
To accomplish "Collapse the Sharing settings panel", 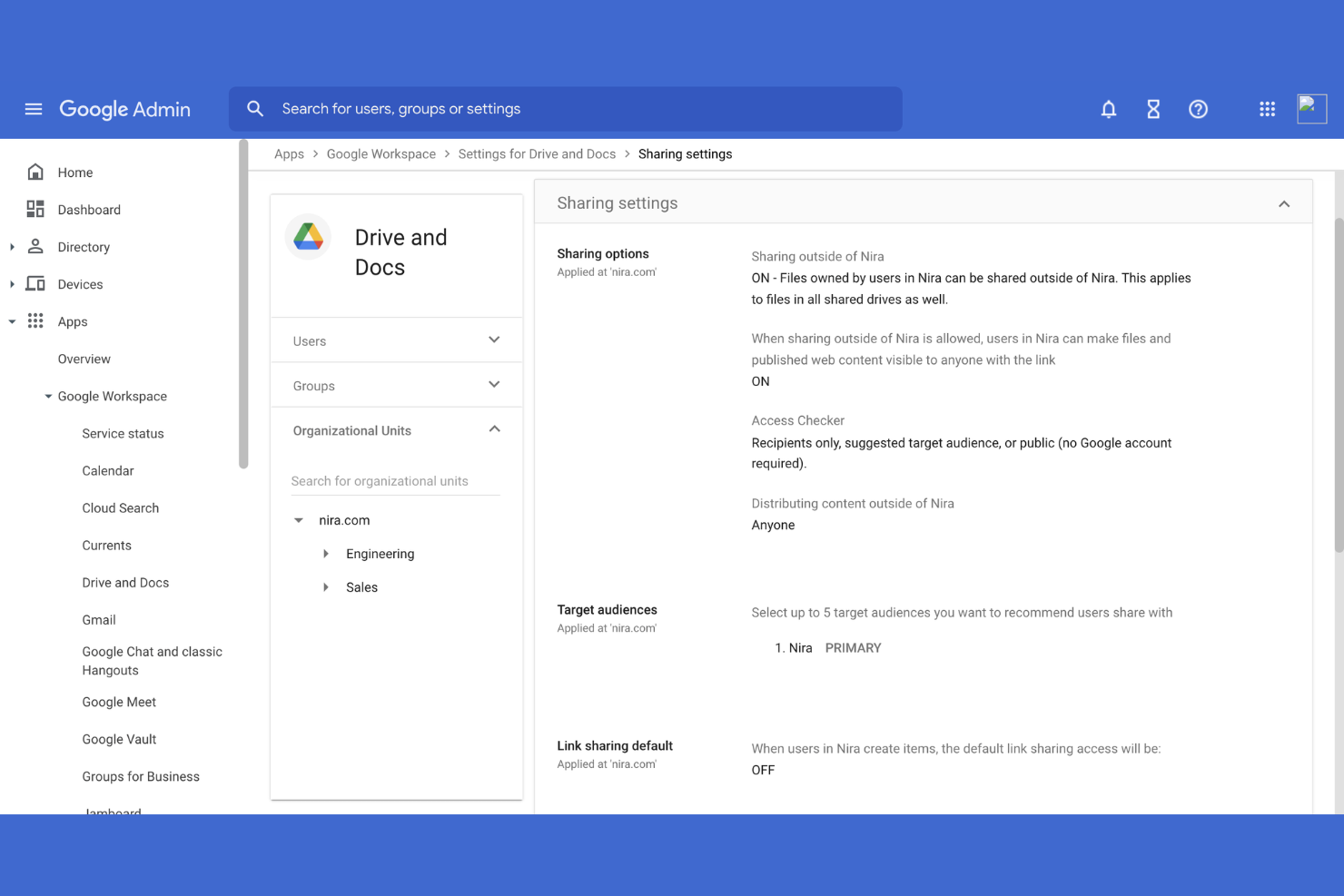I will (1284, 203).
